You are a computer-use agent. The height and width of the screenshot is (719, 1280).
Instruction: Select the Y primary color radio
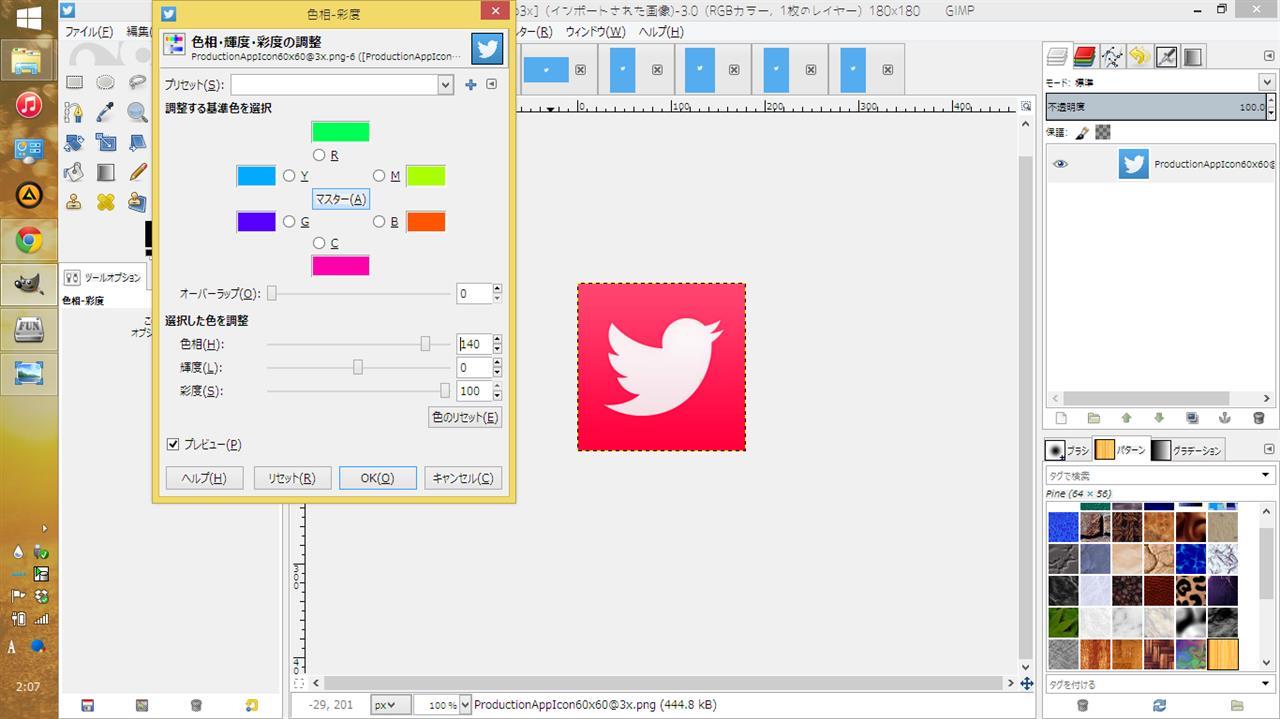289,176
